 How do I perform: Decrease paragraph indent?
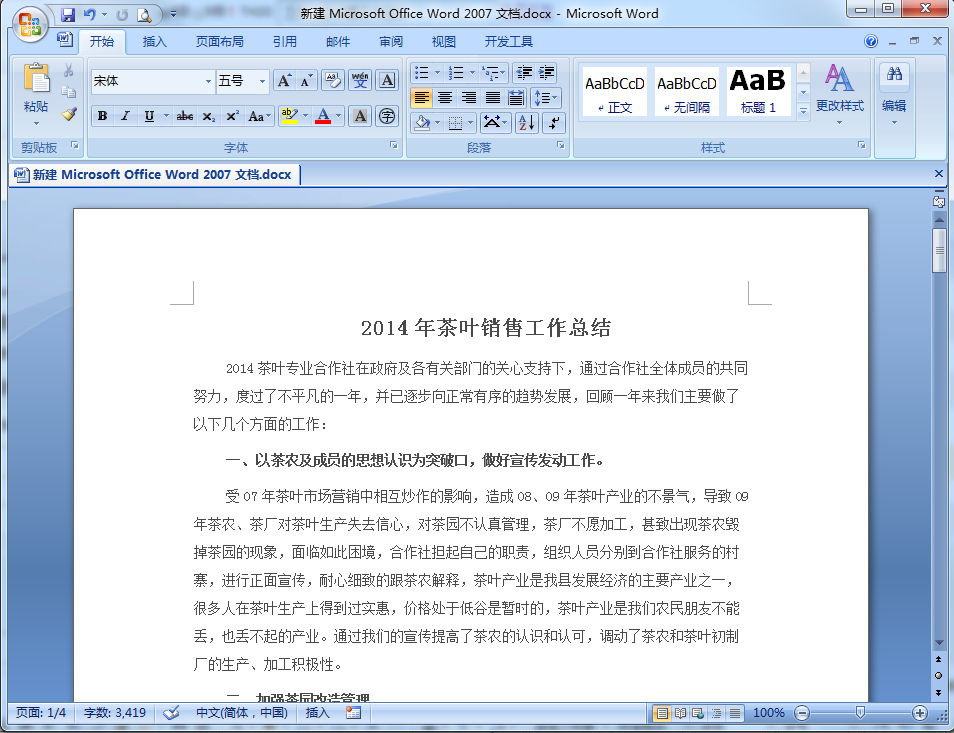tap(524, 73)
